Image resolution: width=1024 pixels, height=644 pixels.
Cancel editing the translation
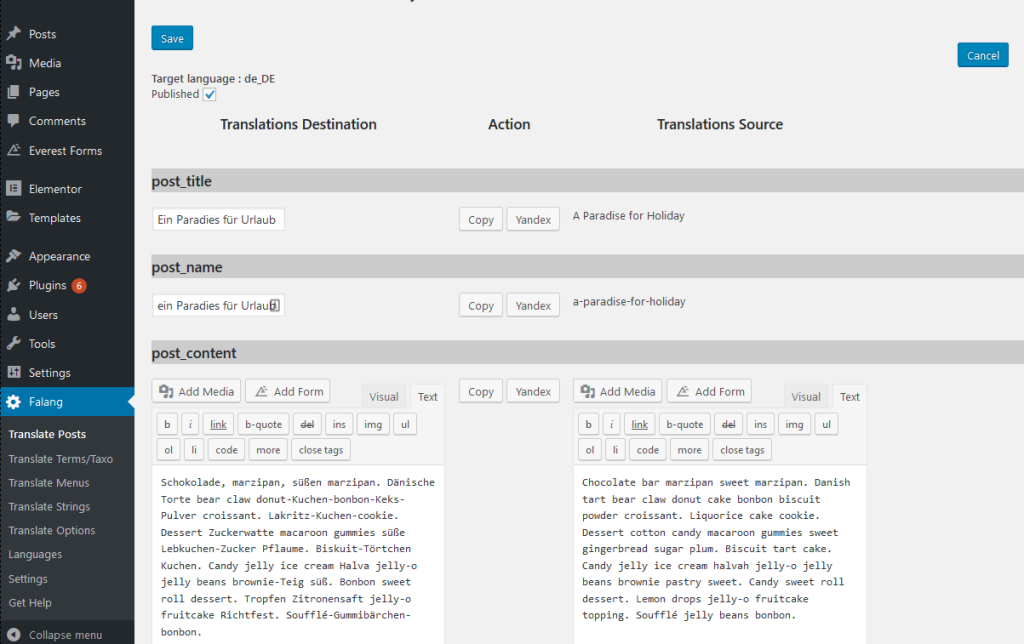click(982, 55)
